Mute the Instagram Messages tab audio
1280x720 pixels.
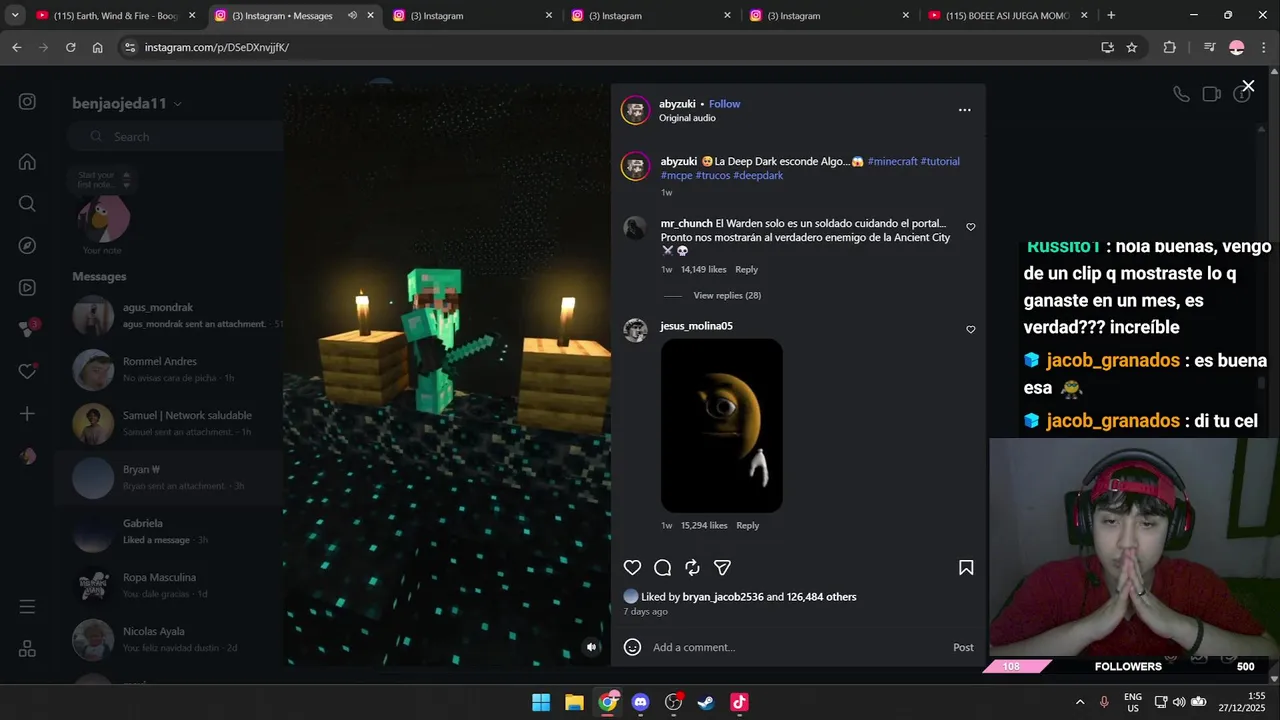click(x=352, y=16)
